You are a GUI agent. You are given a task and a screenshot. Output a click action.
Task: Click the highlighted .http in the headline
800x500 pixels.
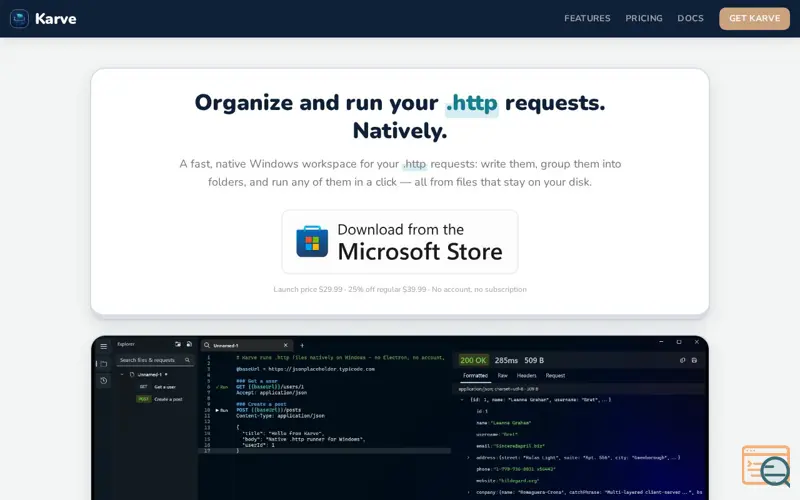(x=471, y=103)
